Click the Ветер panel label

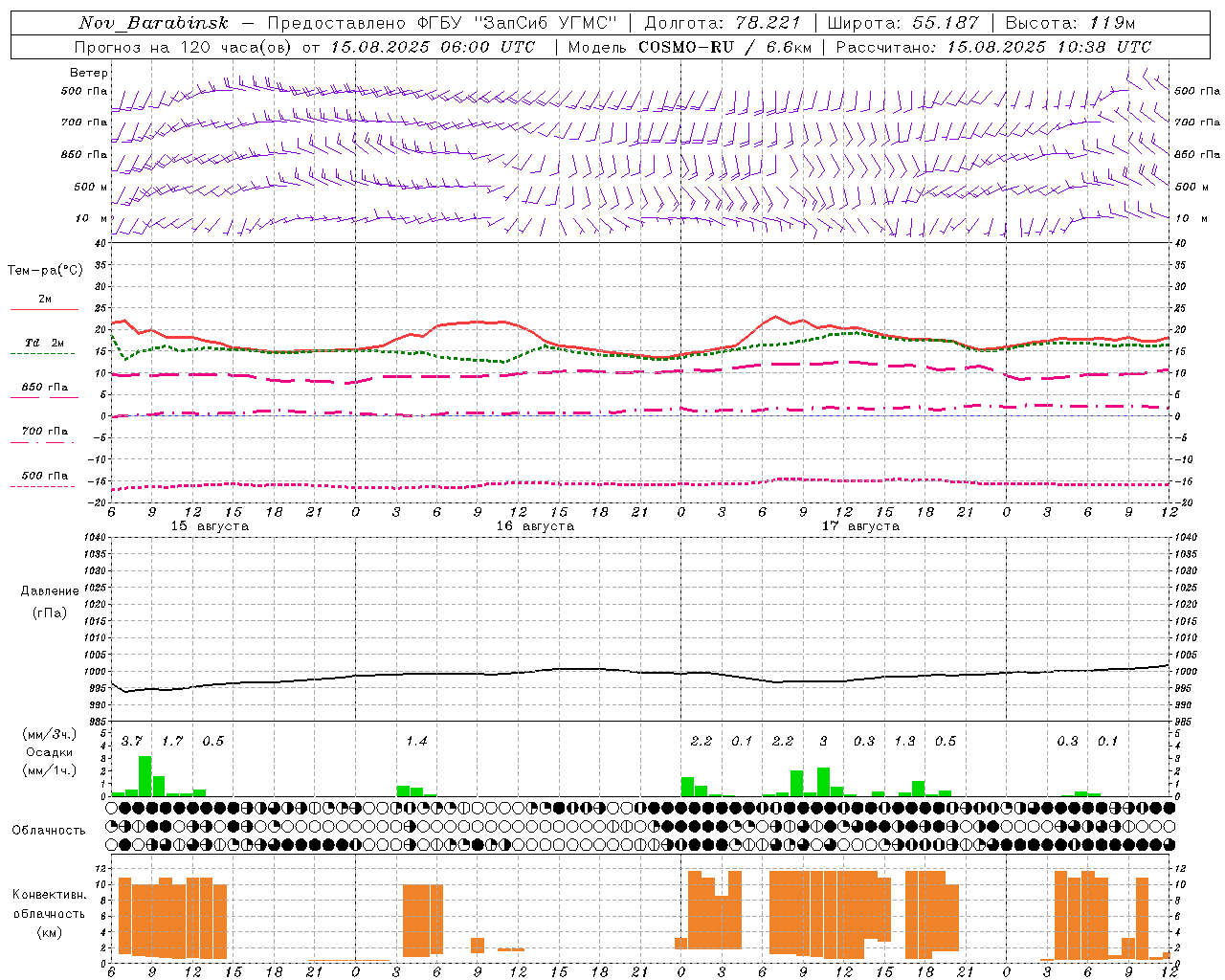tap(88, 73)
